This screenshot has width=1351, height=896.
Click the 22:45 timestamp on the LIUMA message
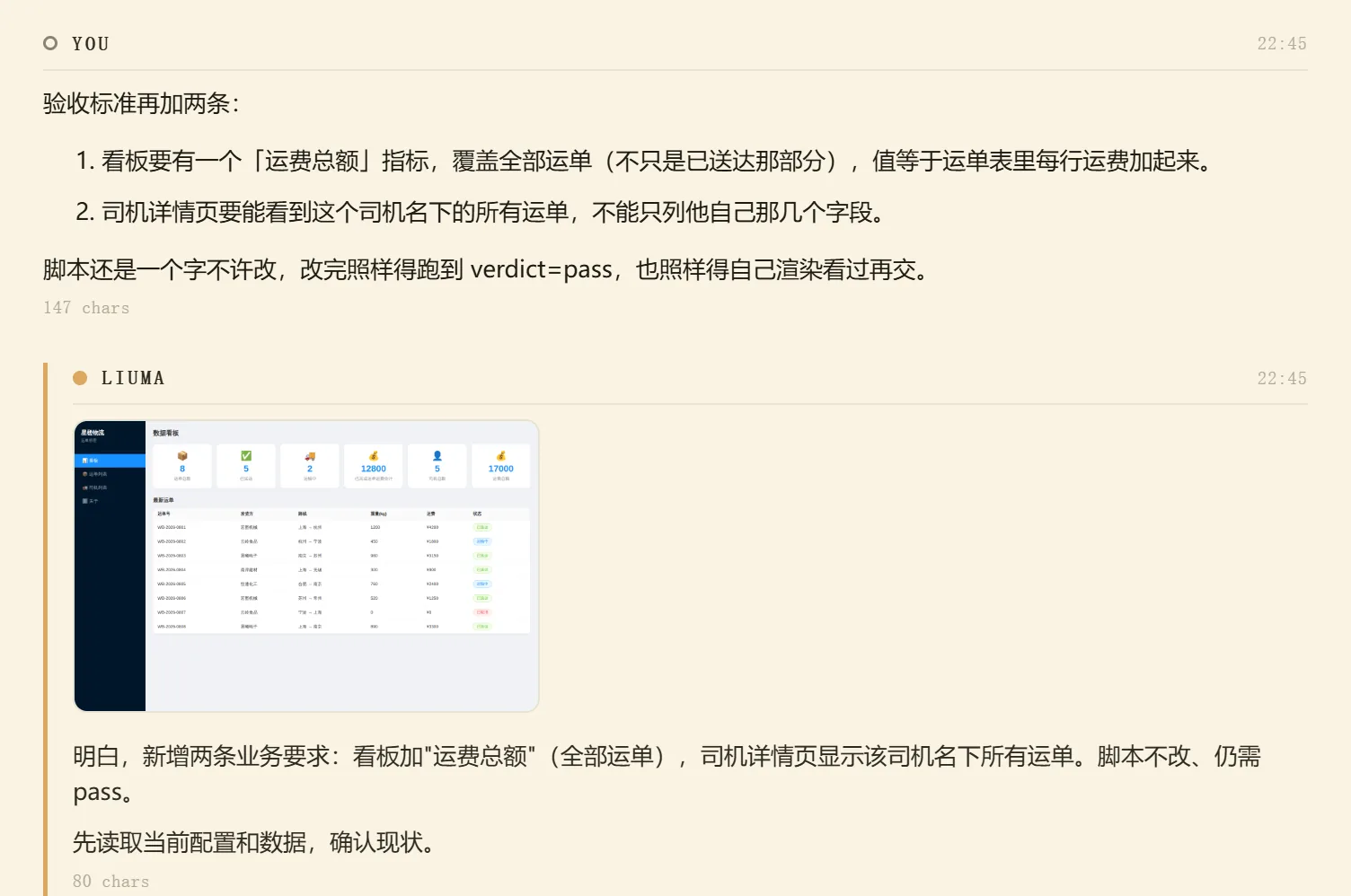click(1282, 379)
